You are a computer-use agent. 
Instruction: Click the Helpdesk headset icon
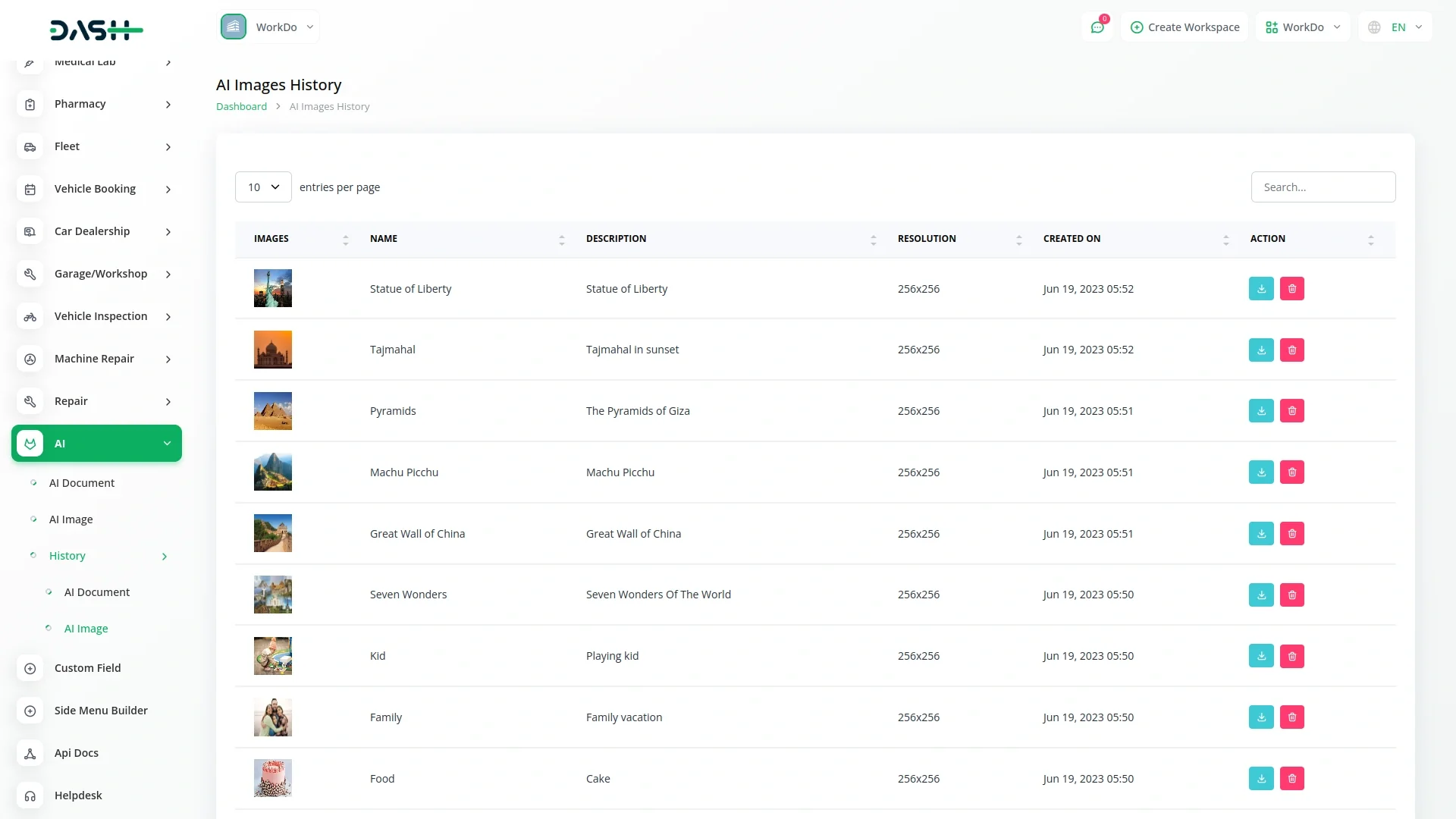(x=30, y=795)
